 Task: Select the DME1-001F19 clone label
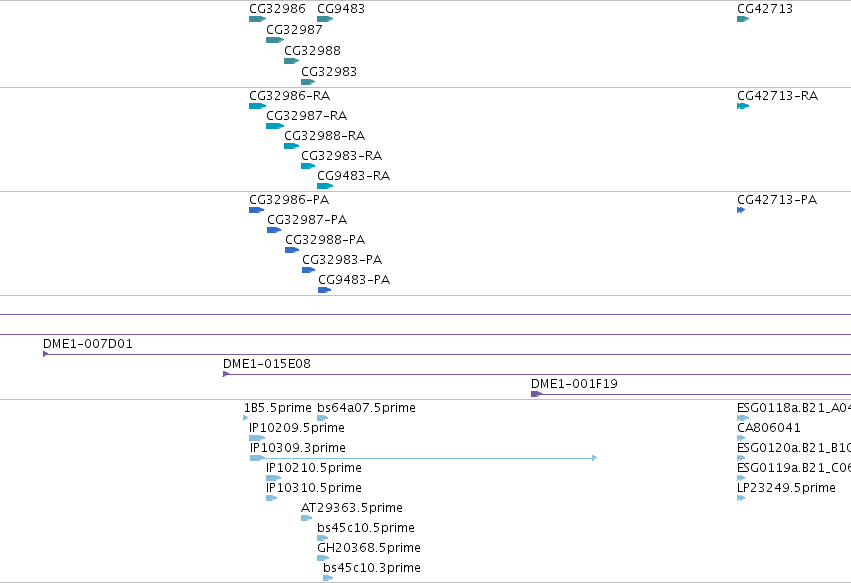click(x=574, y=384)
